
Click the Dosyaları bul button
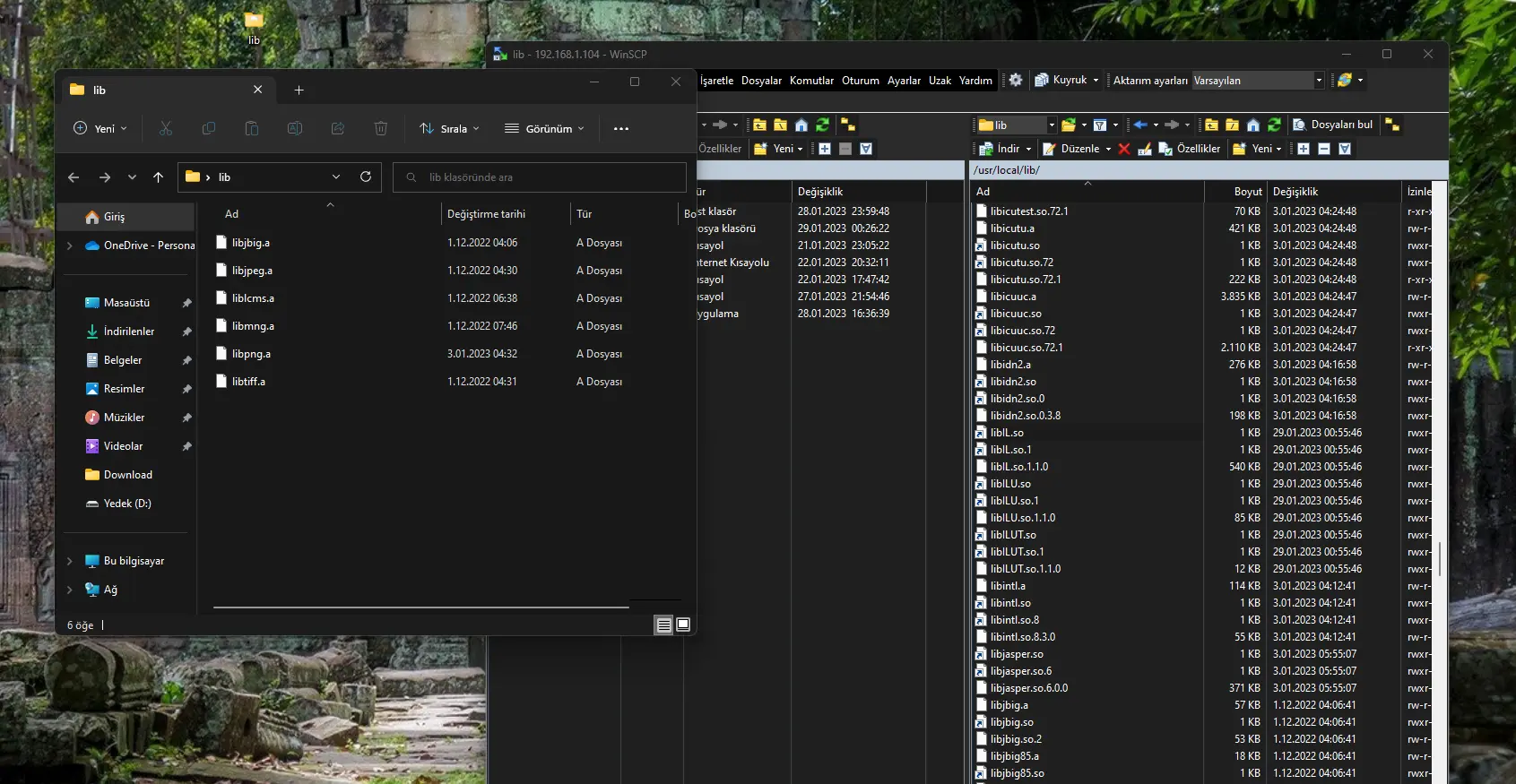(1332, 125)
